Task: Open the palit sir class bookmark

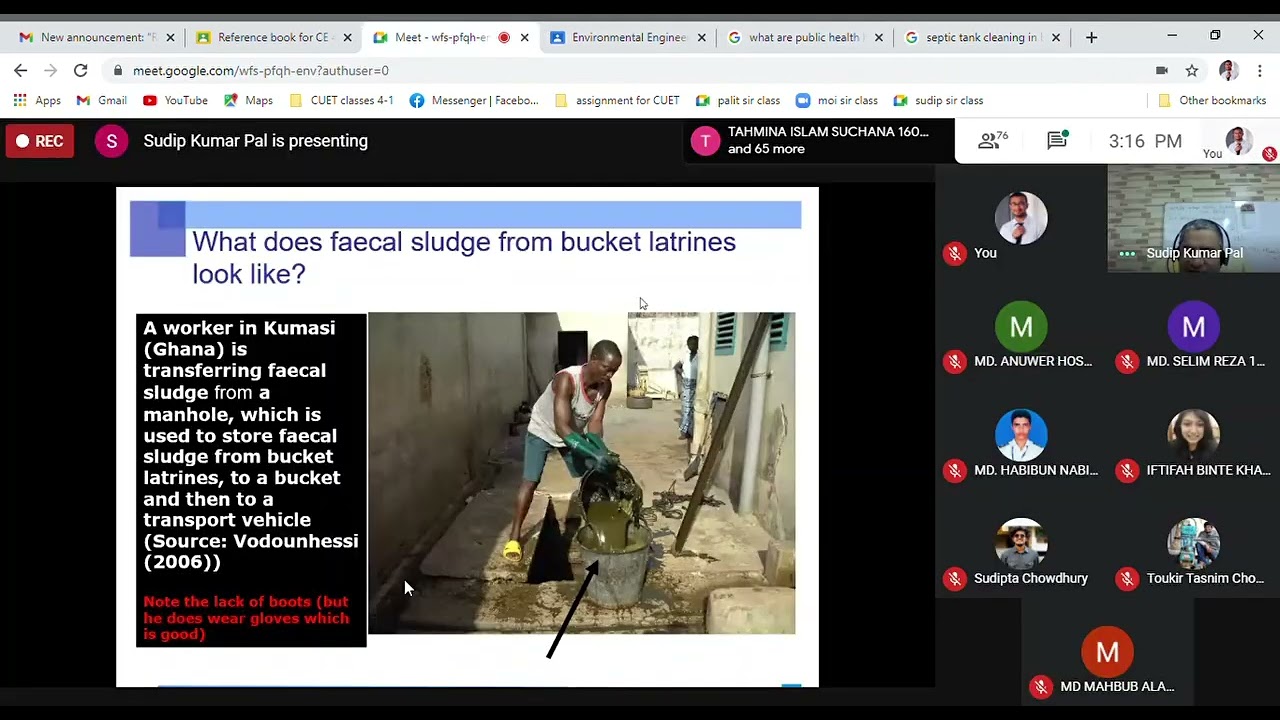Action: click(738, 100)
